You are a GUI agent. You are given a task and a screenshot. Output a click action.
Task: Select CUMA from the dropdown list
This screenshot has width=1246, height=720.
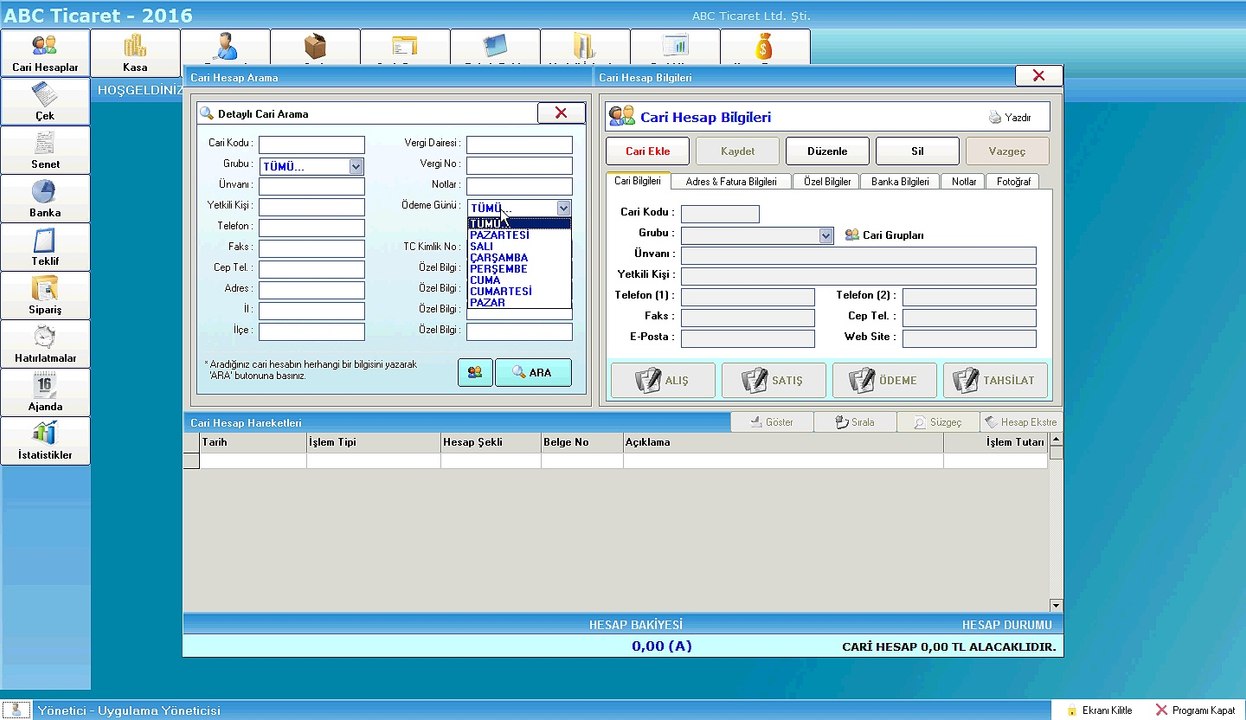click(519, 280)
